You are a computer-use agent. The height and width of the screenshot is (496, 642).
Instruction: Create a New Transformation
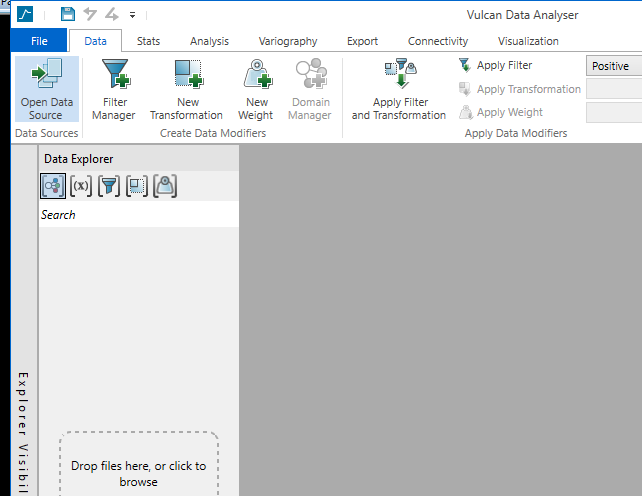186,89
